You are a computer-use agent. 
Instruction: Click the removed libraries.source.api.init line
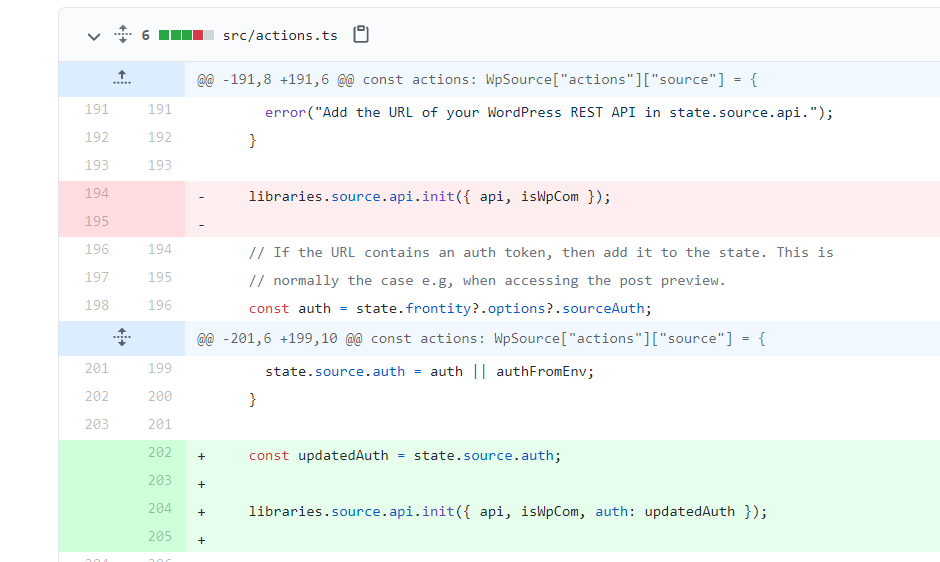coord(429,197)
